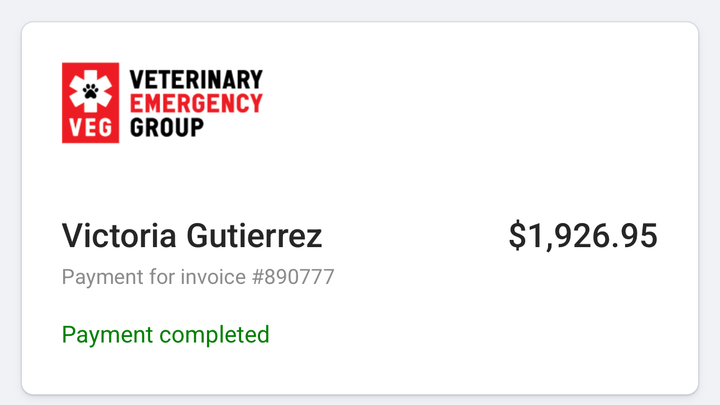Click the dollar sign of the amount
The width and height of the screenshot is (720, 405).
pyautogui.click(x=517, y=236)
